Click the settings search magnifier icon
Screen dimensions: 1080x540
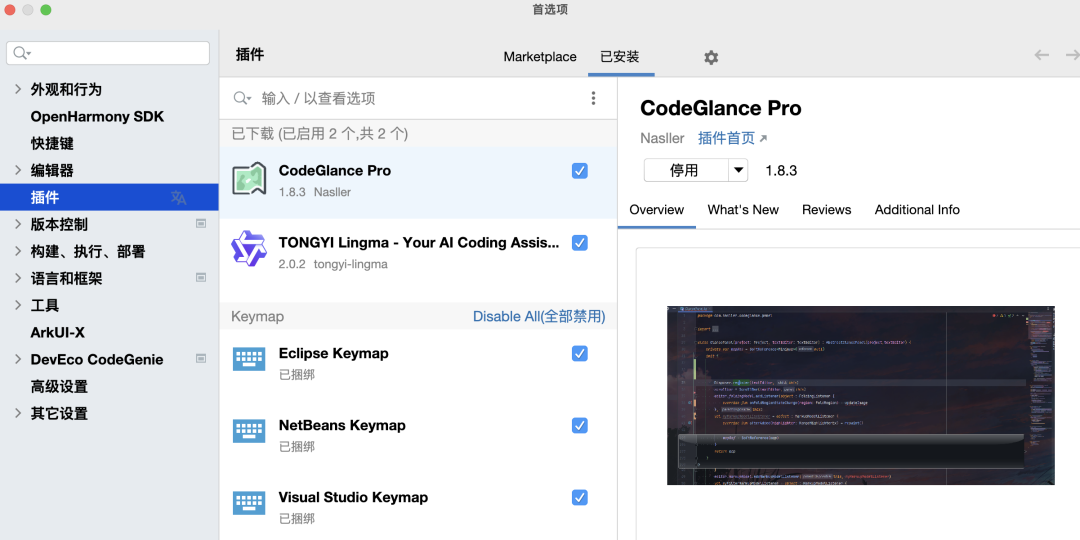pyautogui.click(x=22, y=53)
